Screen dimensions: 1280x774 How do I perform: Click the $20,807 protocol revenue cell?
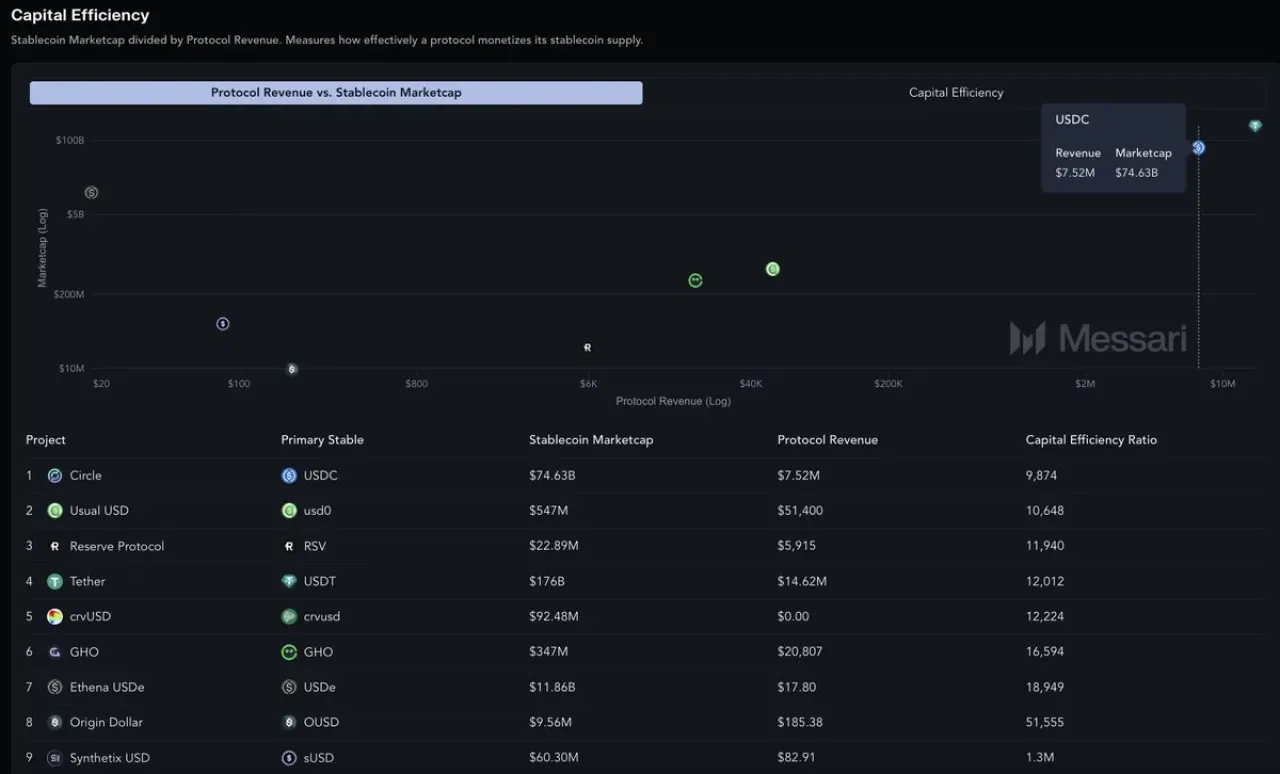pos(800,652)
